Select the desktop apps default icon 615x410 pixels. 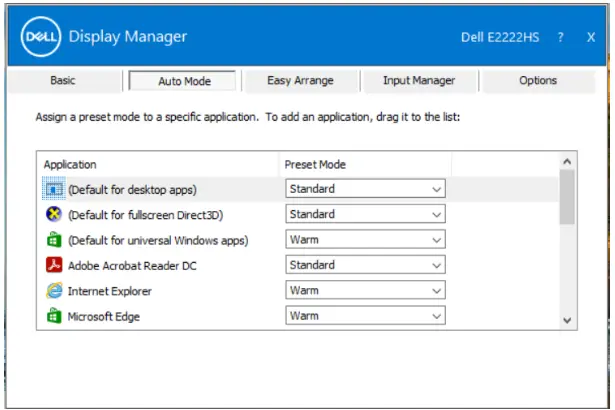click(54, 189)
